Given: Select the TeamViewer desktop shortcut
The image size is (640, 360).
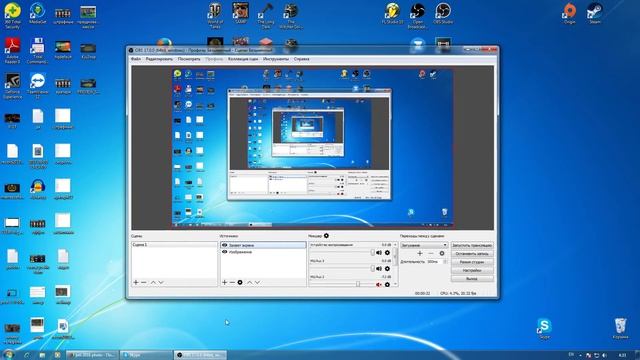Looking at the screenshot, I should pyautogui.click(x=38, y=86).
